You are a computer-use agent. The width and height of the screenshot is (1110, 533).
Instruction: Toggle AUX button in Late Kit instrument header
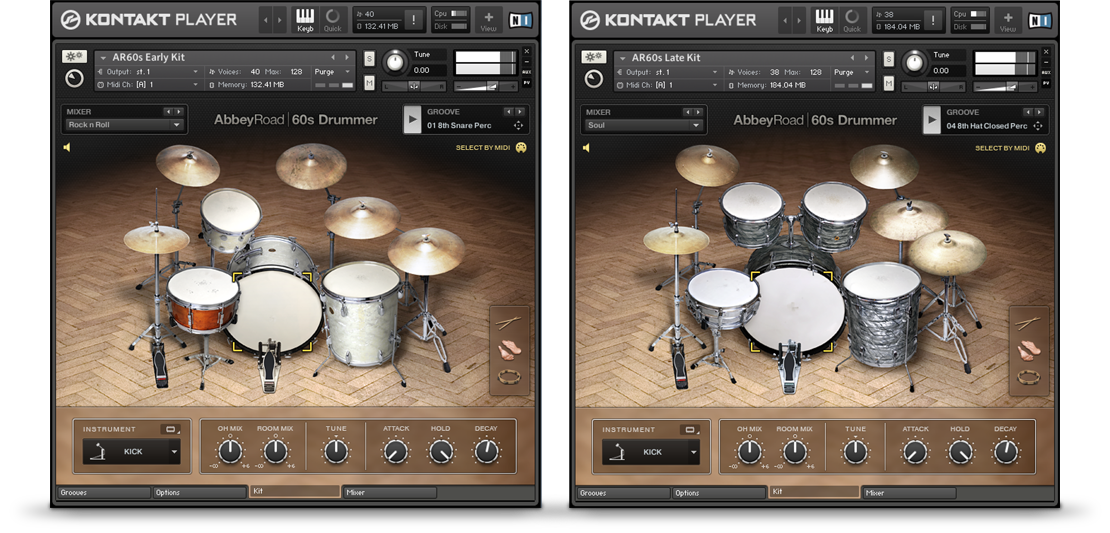[x=1046, y=72]
